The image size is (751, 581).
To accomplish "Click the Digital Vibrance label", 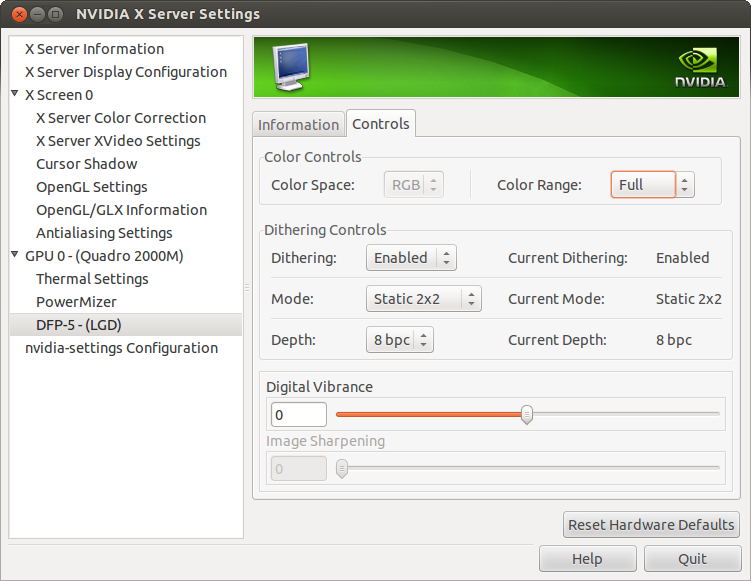I will tap(319, 387).
